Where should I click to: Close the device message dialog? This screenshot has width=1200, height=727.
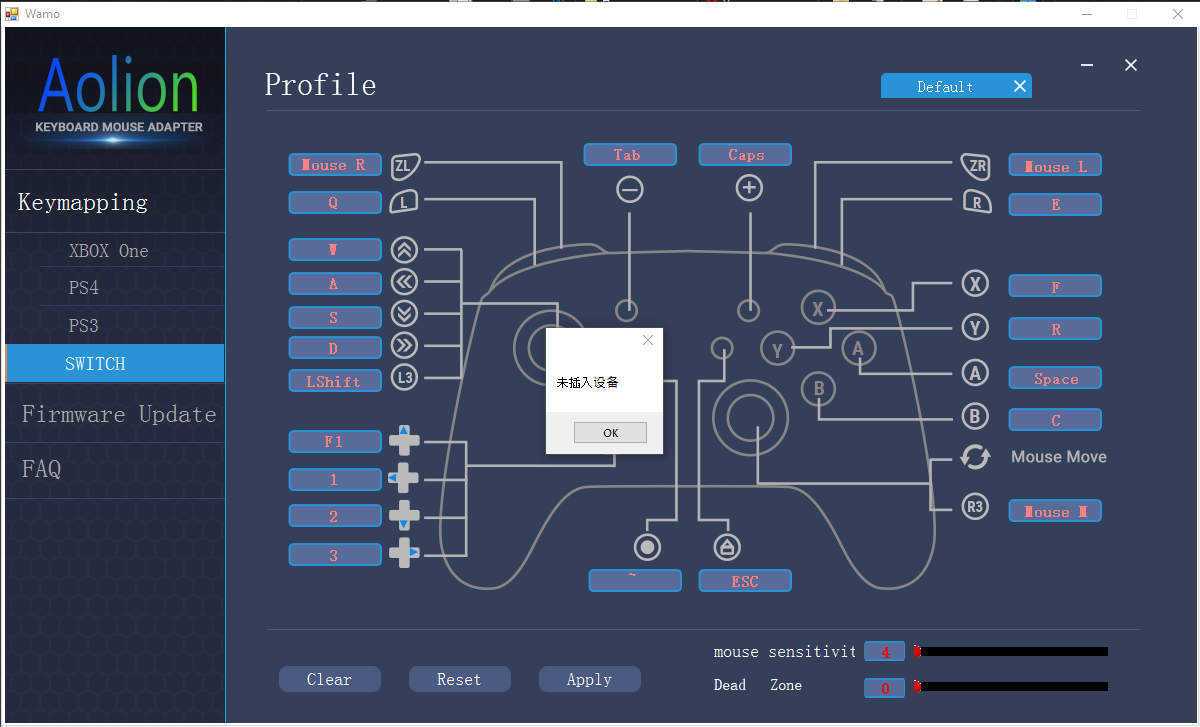[648, 340]
